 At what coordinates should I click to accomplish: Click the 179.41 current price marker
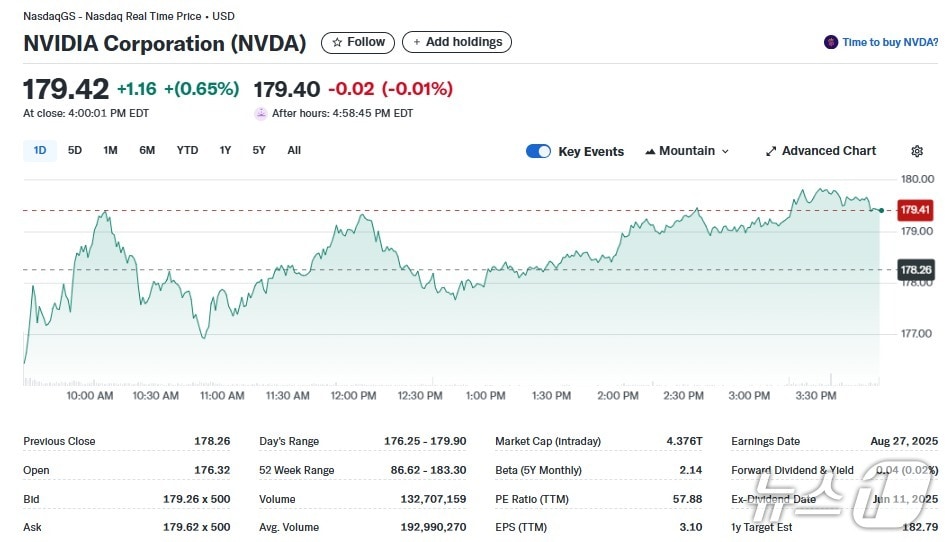[915, 210]
